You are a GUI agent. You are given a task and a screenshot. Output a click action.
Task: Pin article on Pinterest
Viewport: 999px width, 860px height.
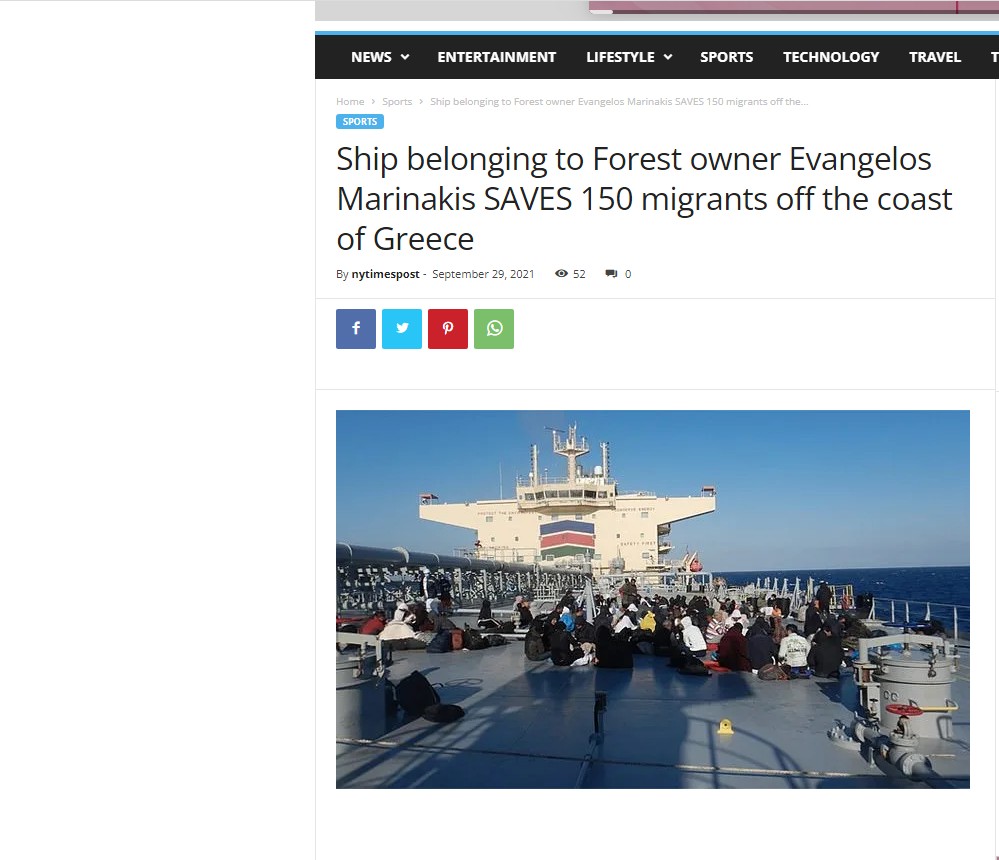click(448, 329)
